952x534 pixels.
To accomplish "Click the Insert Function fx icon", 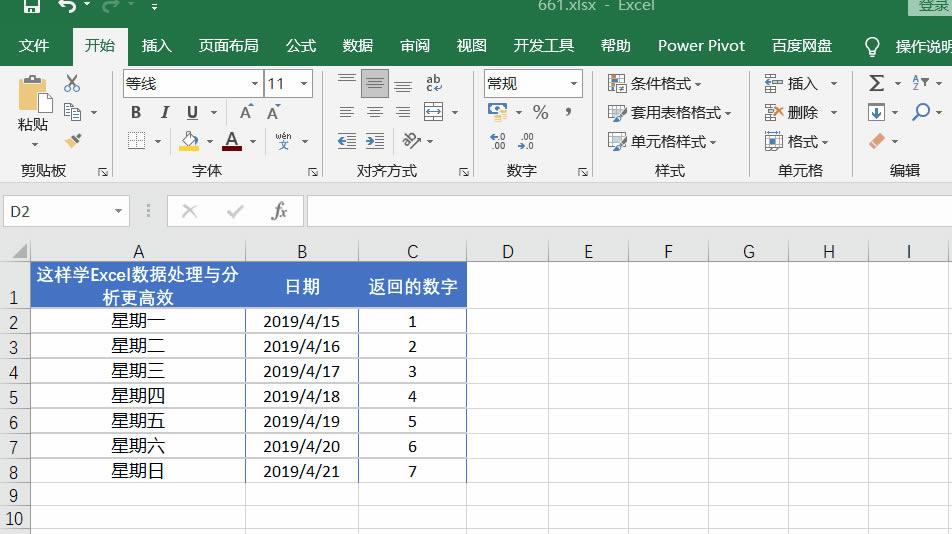I will [280, 211].
